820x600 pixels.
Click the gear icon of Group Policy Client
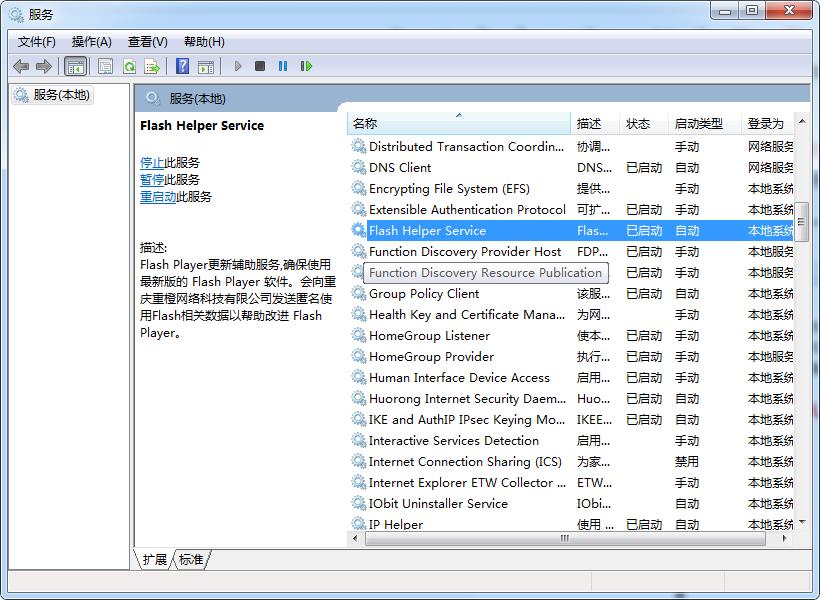(358, 293)
